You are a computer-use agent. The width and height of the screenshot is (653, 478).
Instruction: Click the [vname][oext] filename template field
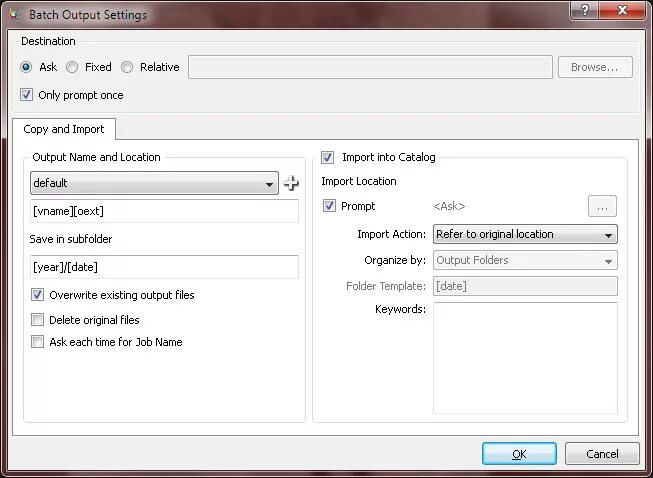pos(164,211)
